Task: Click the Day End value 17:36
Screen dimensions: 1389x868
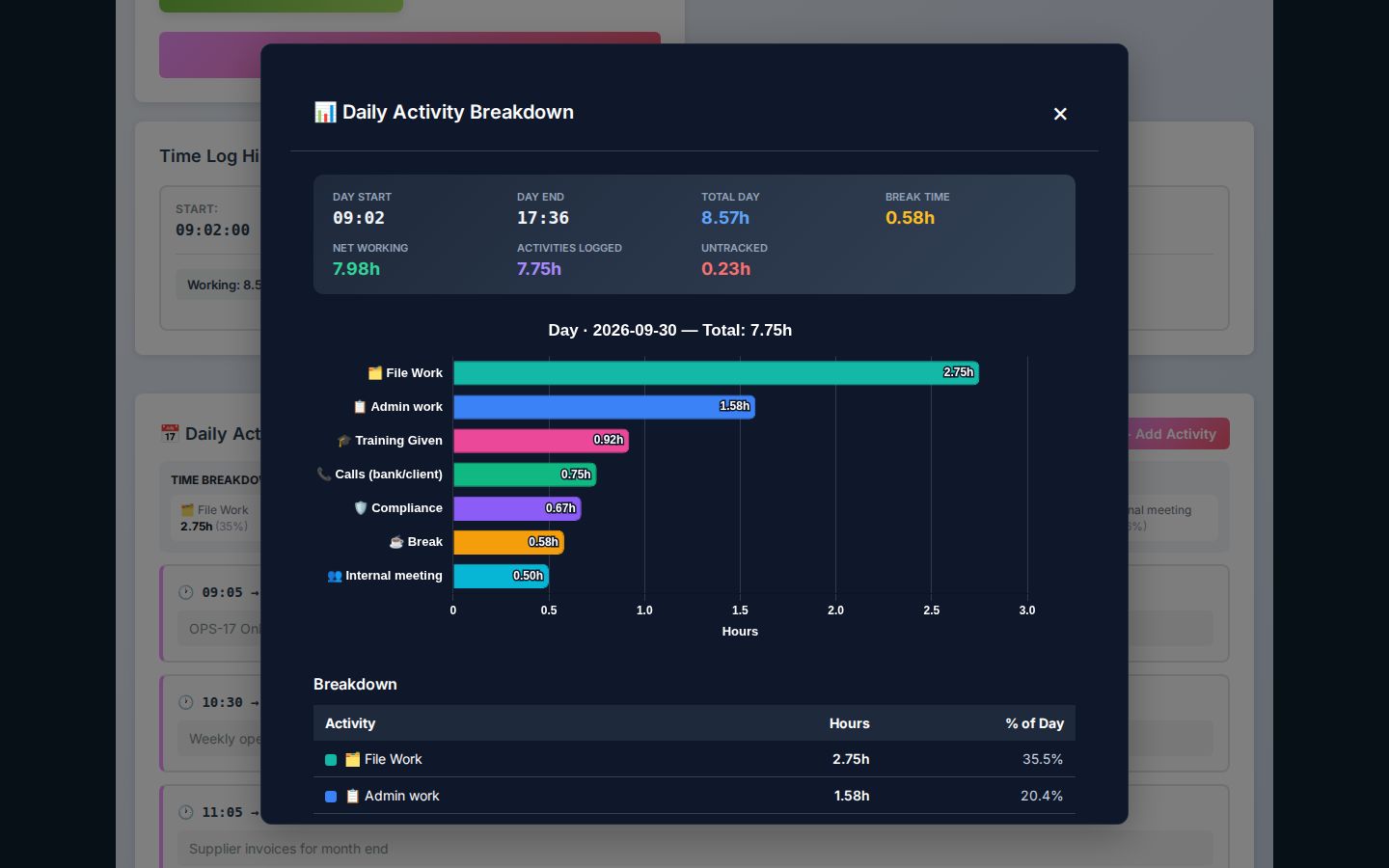Action: click(543, 218)
